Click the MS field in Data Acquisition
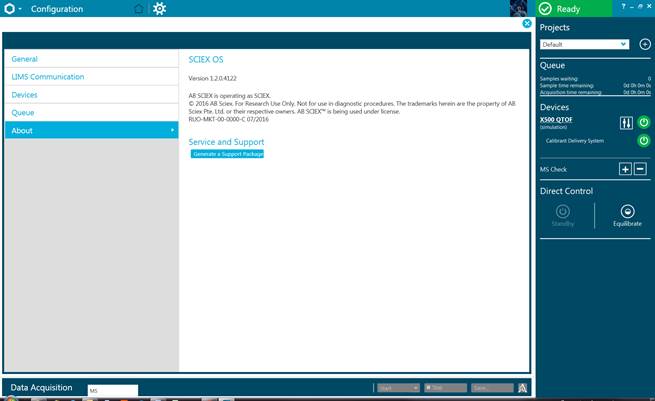The width and height of the screenshot is (655, 401). 113,390
